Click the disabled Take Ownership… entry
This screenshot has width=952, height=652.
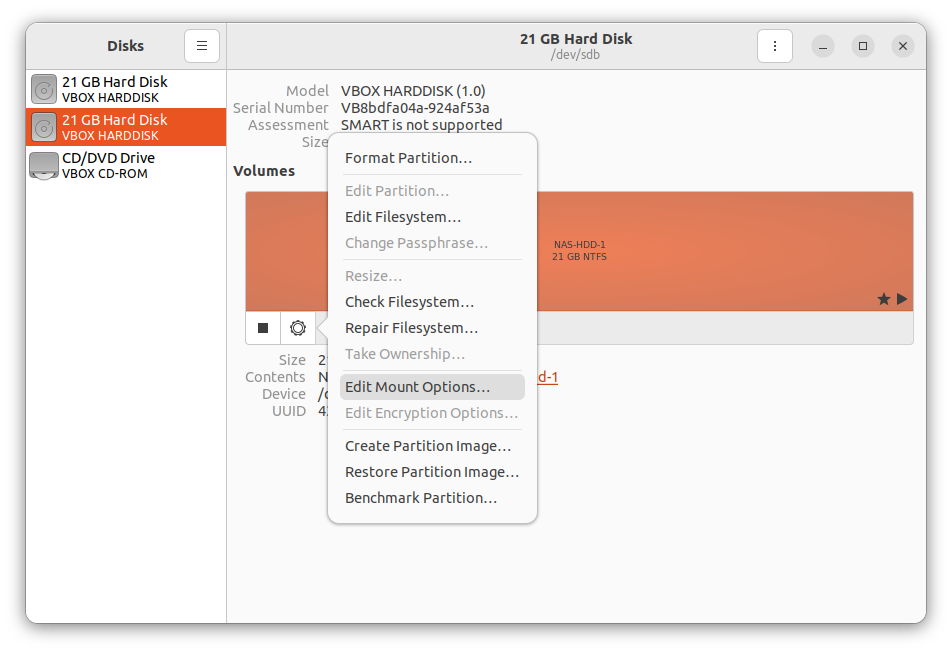click(x=432, y=354)
